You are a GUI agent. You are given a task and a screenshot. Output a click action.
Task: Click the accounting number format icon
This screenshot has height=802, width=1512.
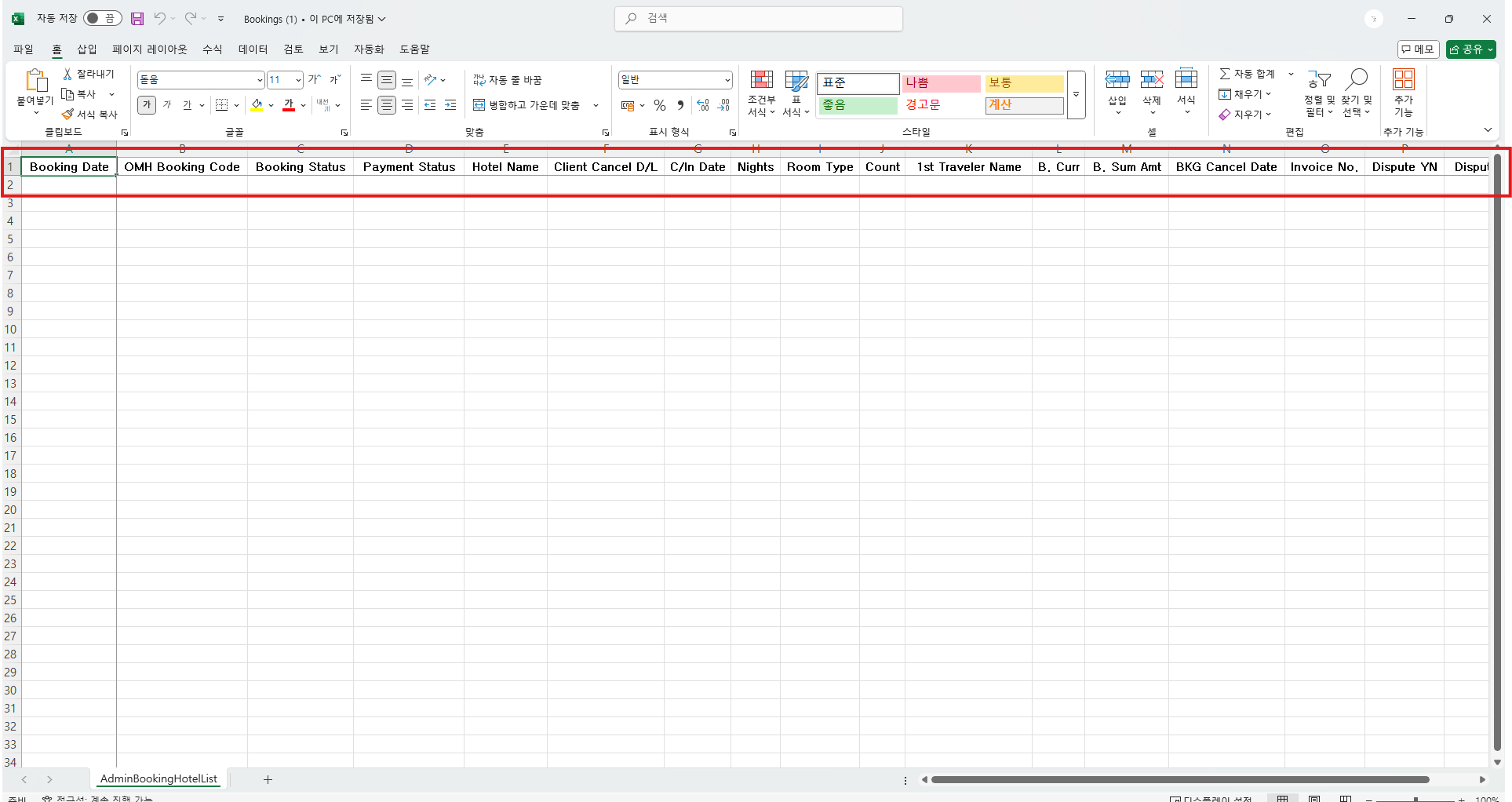click(x=628, y=105)
